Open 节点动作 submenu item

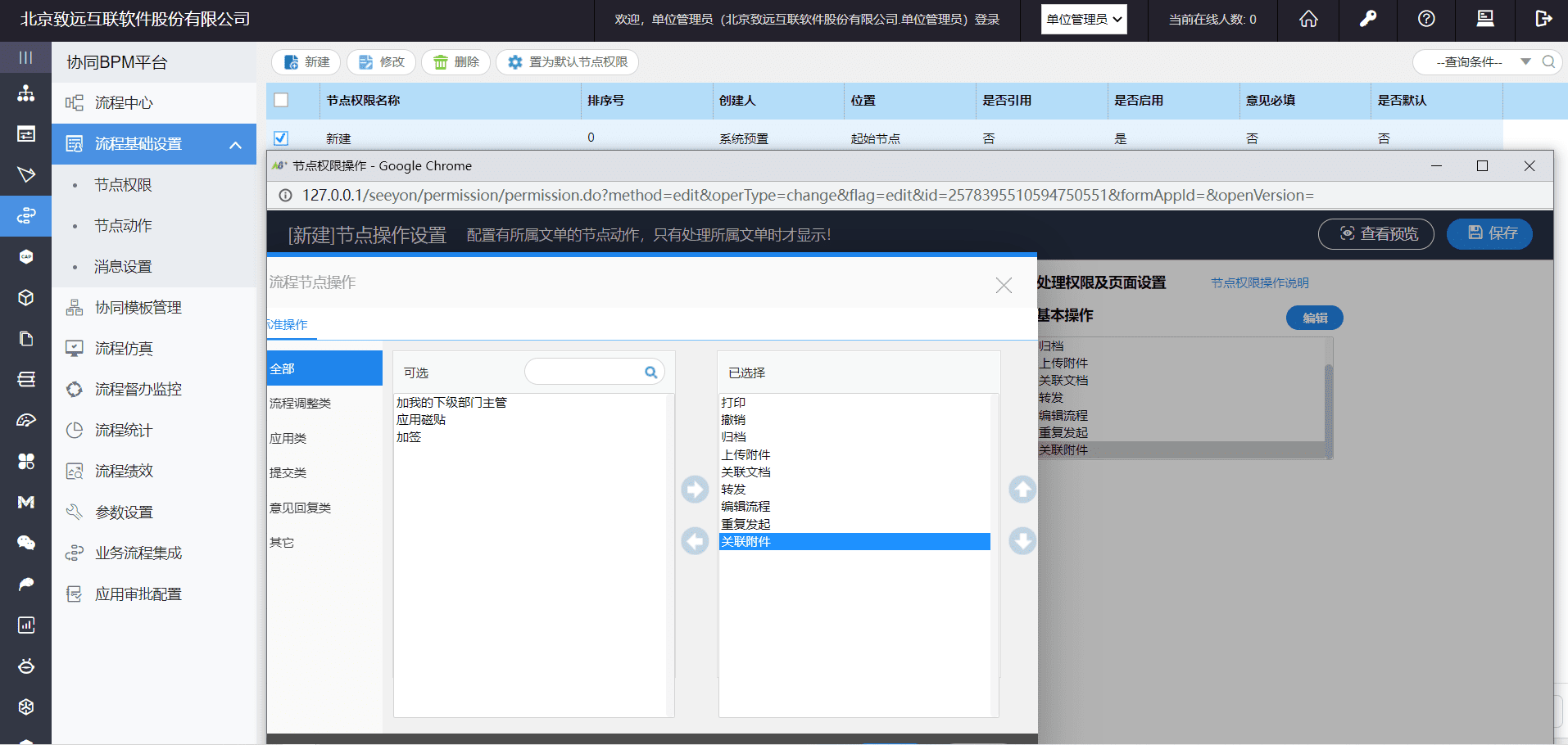[154, 226]
